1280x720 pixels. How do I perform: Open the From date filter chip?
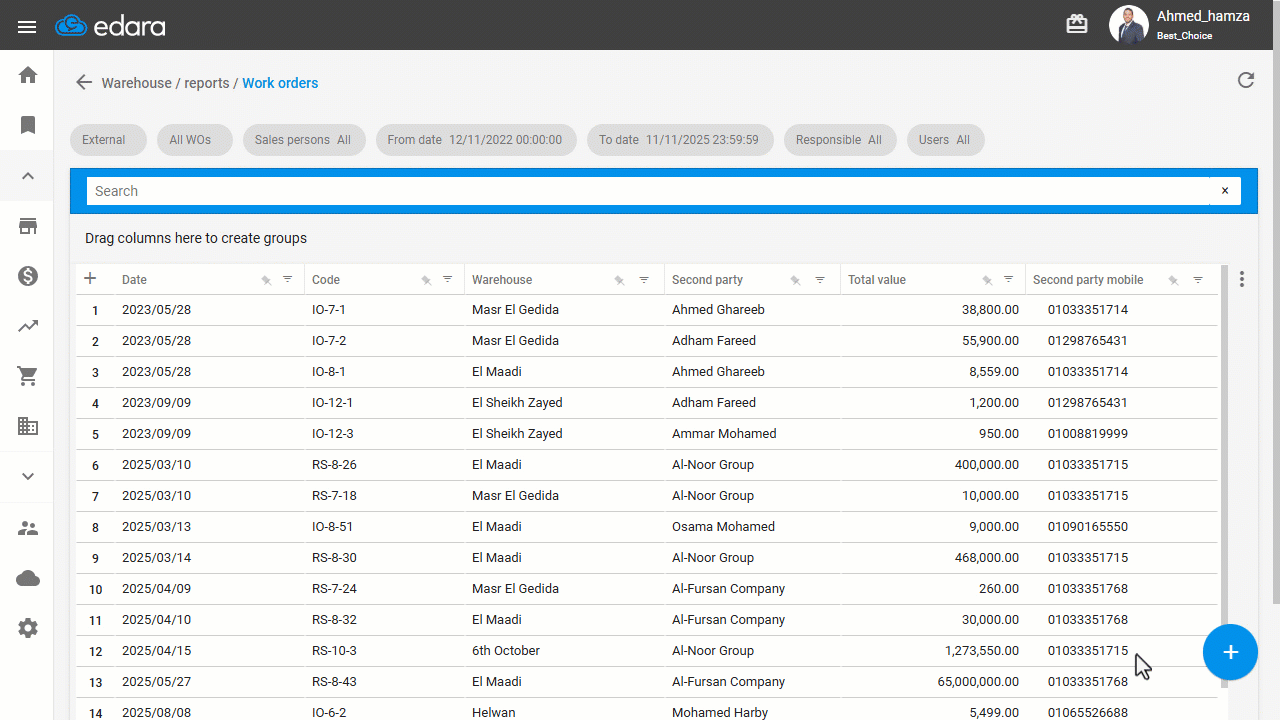click(476, 140)
